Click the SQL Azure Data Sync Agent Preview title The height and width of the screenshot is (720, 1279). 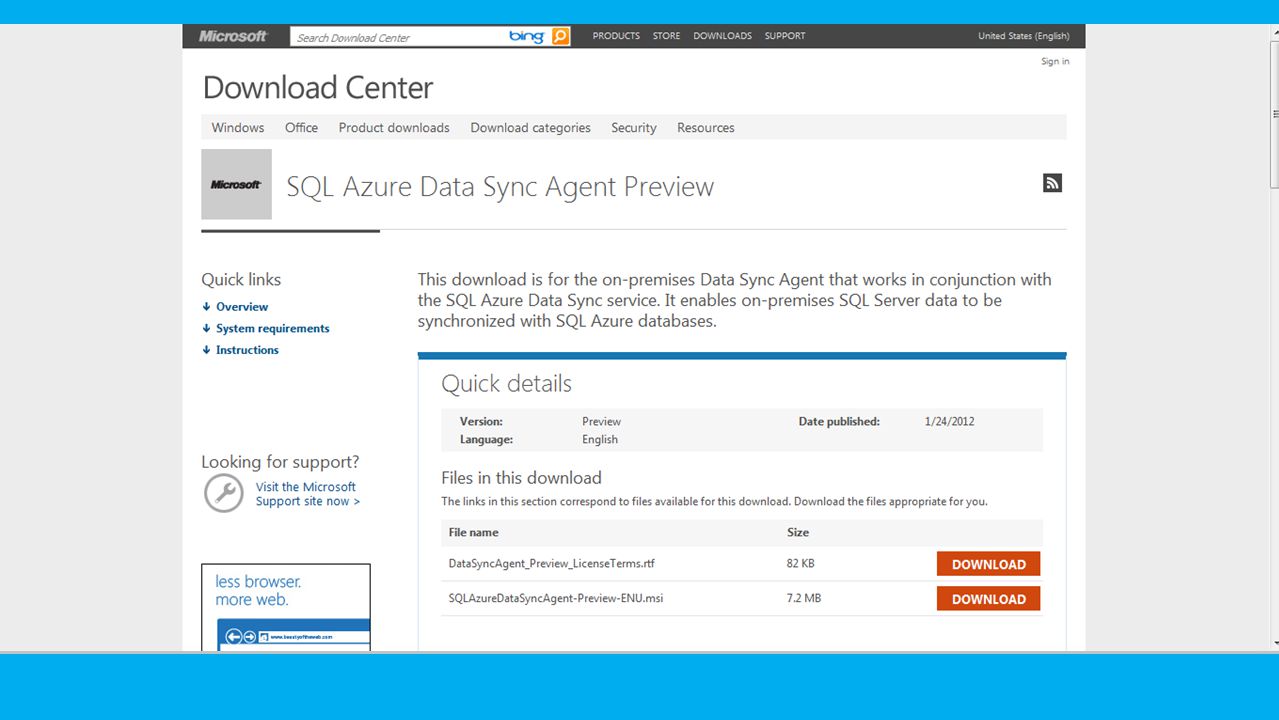[500, 187]
